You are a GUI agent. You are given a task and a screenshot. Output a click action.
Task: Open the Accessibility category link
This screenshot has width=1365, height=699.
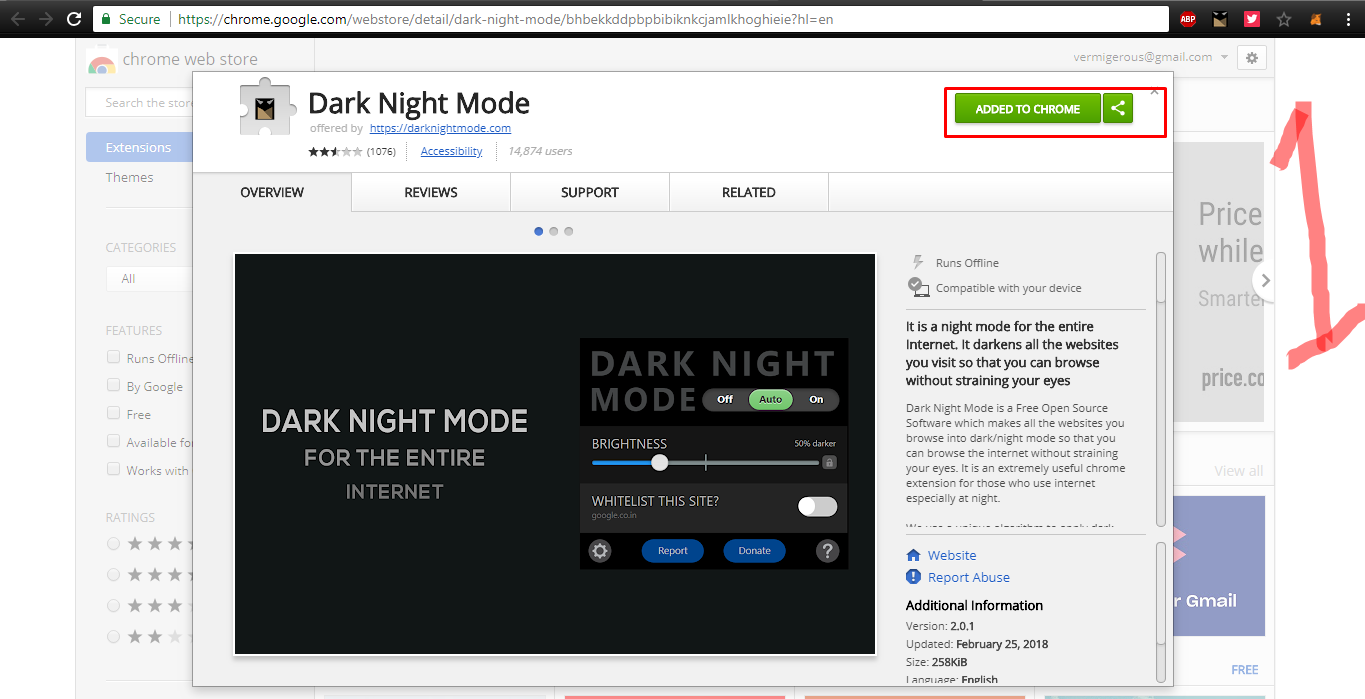451,151
